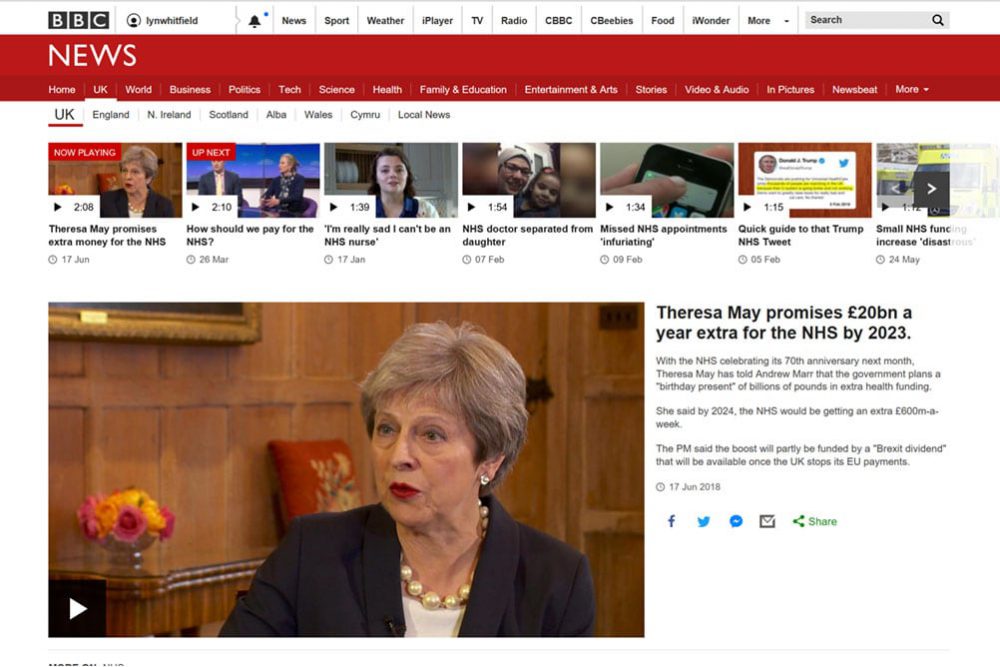Share via Messenger icon

[x=736, y=521]
